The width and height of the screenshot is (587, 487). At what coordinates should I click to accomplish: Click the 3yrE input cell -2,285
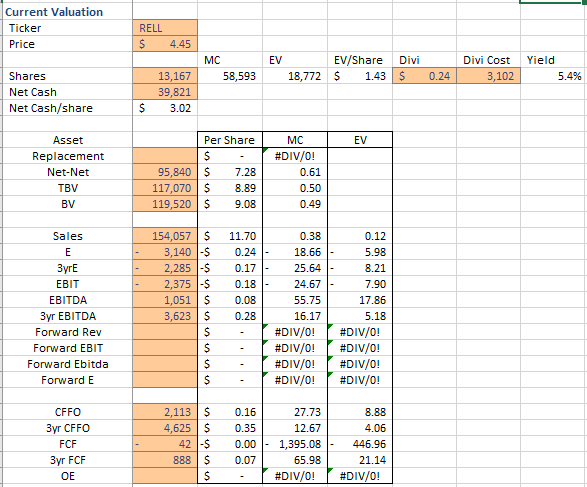pos(165,268)
